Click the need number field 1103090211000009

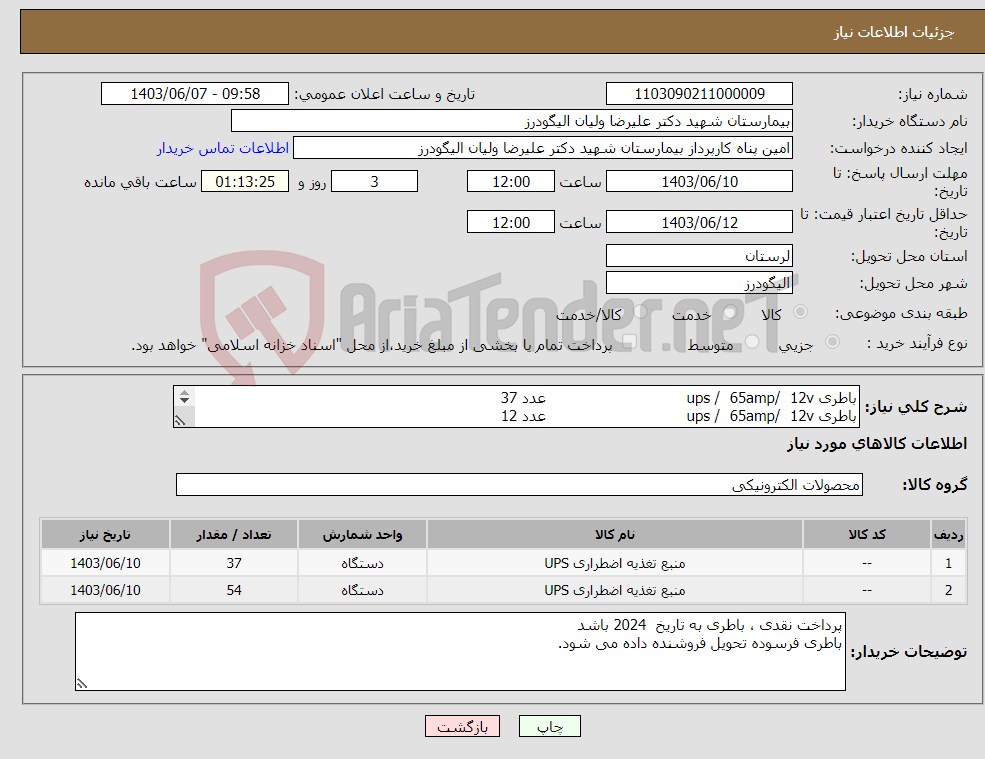click(x=699, y=94)
